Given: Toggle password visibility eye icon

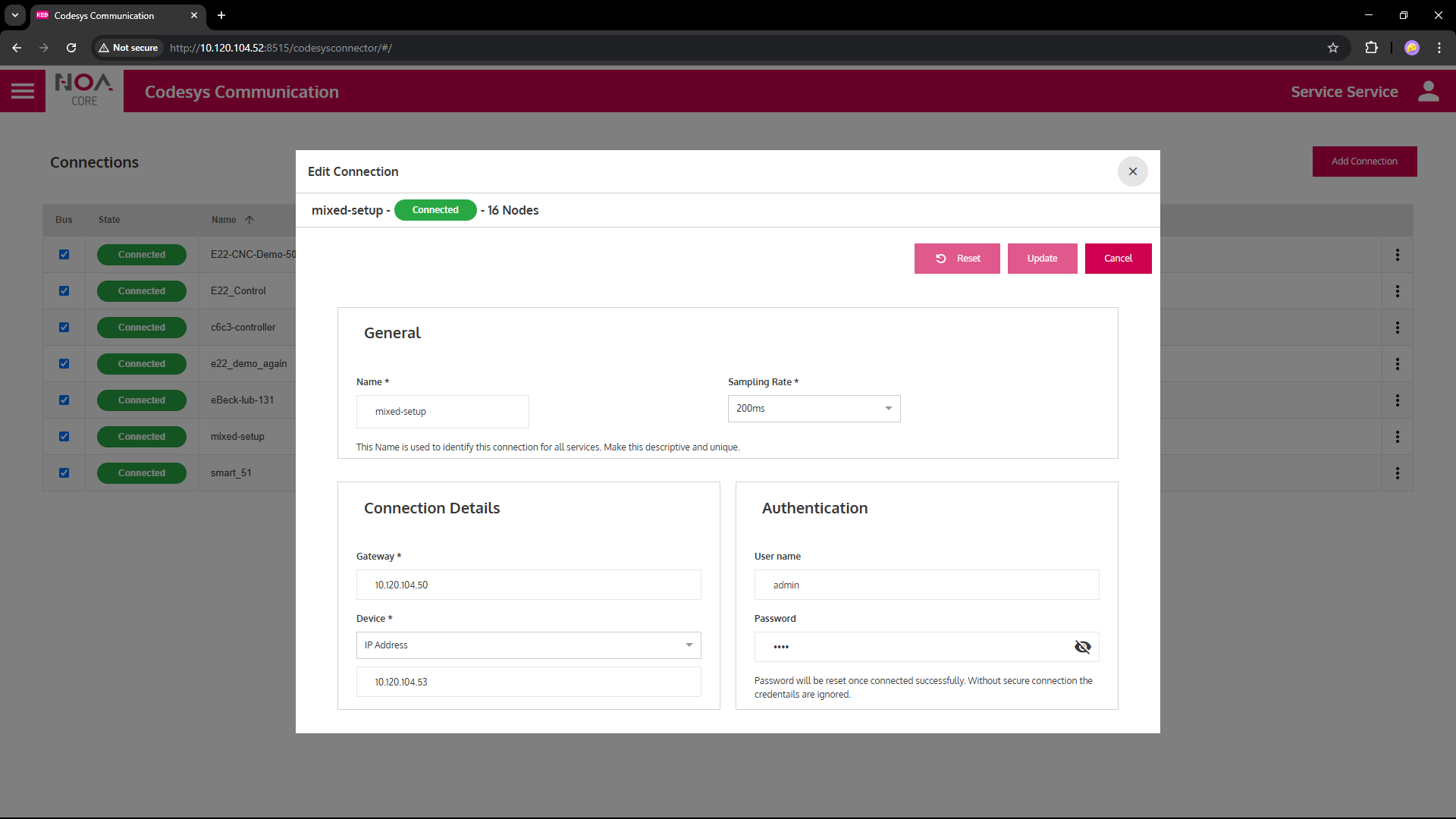Looking at the screenshot, I should click(1082, 647).
